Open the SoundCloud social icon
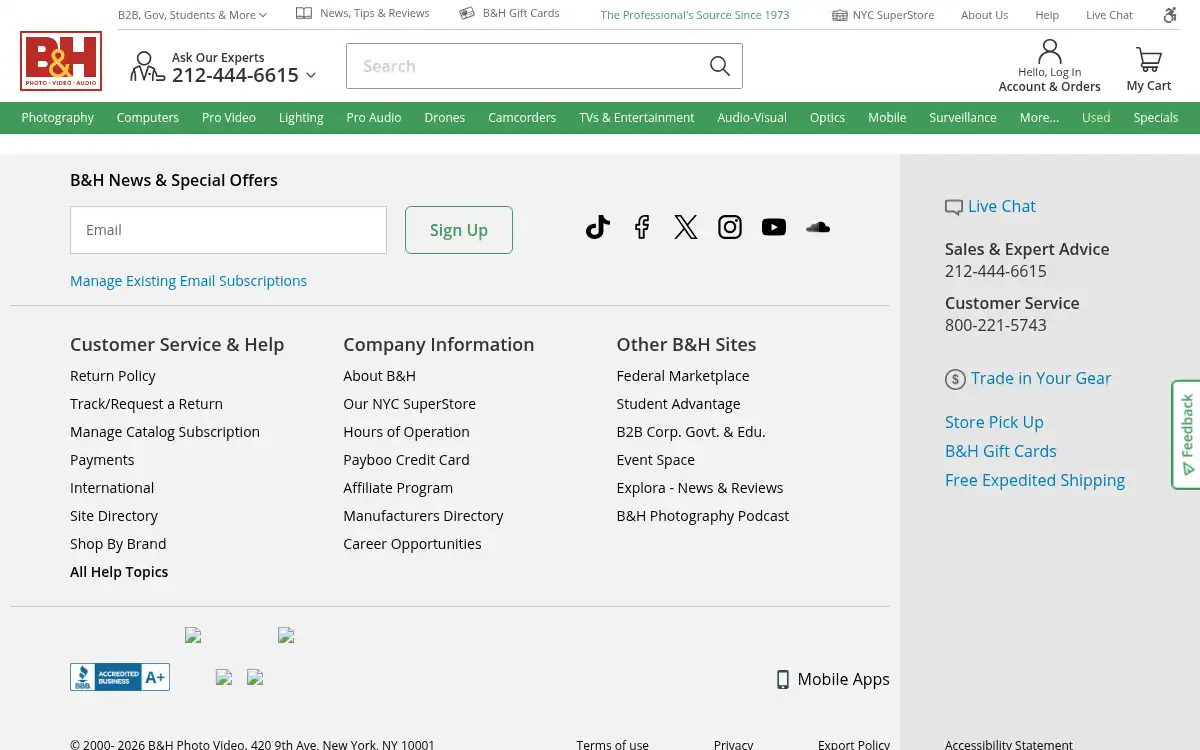Viewport: 1200px width, 750px height. point(818,227)
